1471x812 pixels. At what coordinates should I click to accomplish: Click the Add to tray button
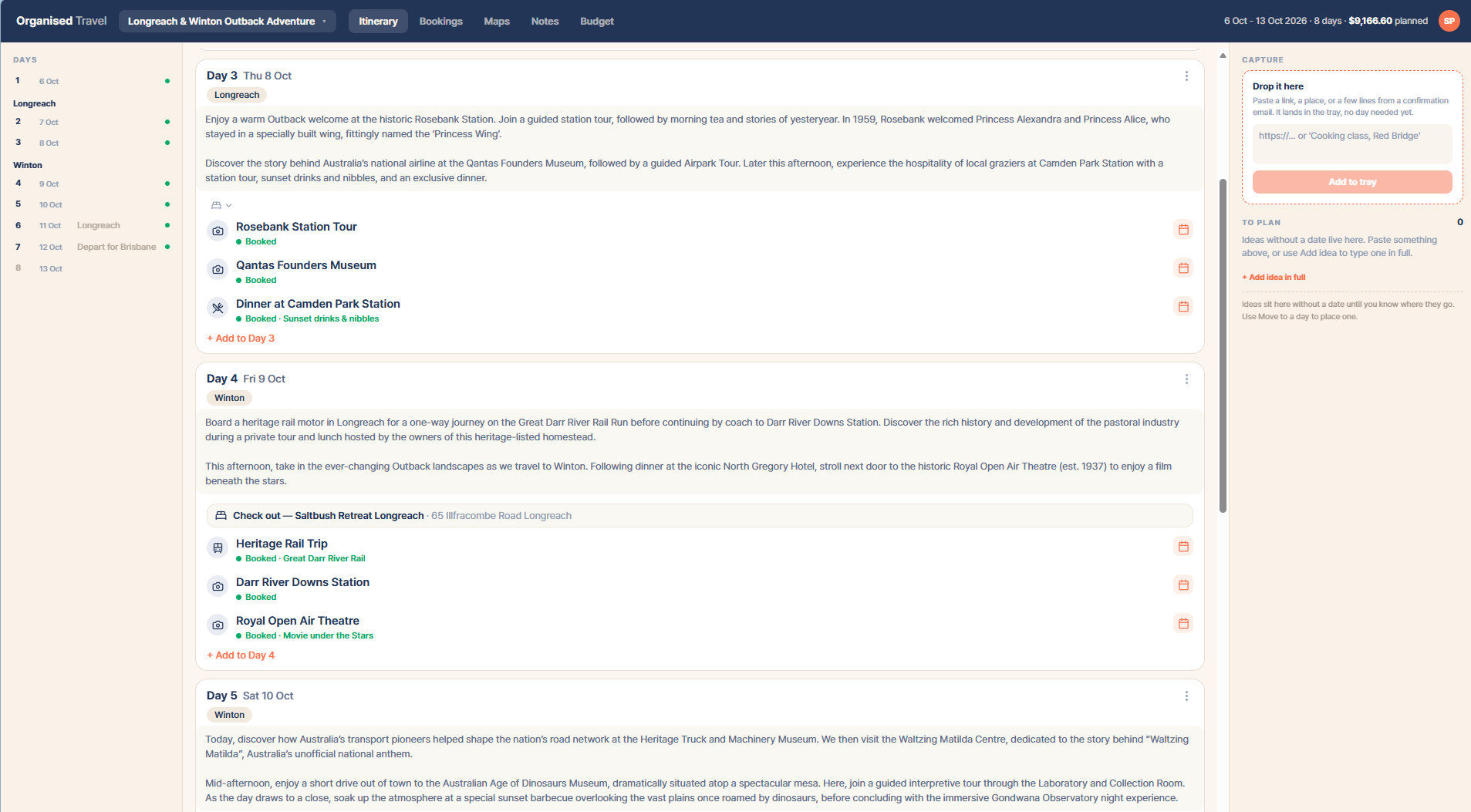pyautogui.click(x=1352, y=182)
